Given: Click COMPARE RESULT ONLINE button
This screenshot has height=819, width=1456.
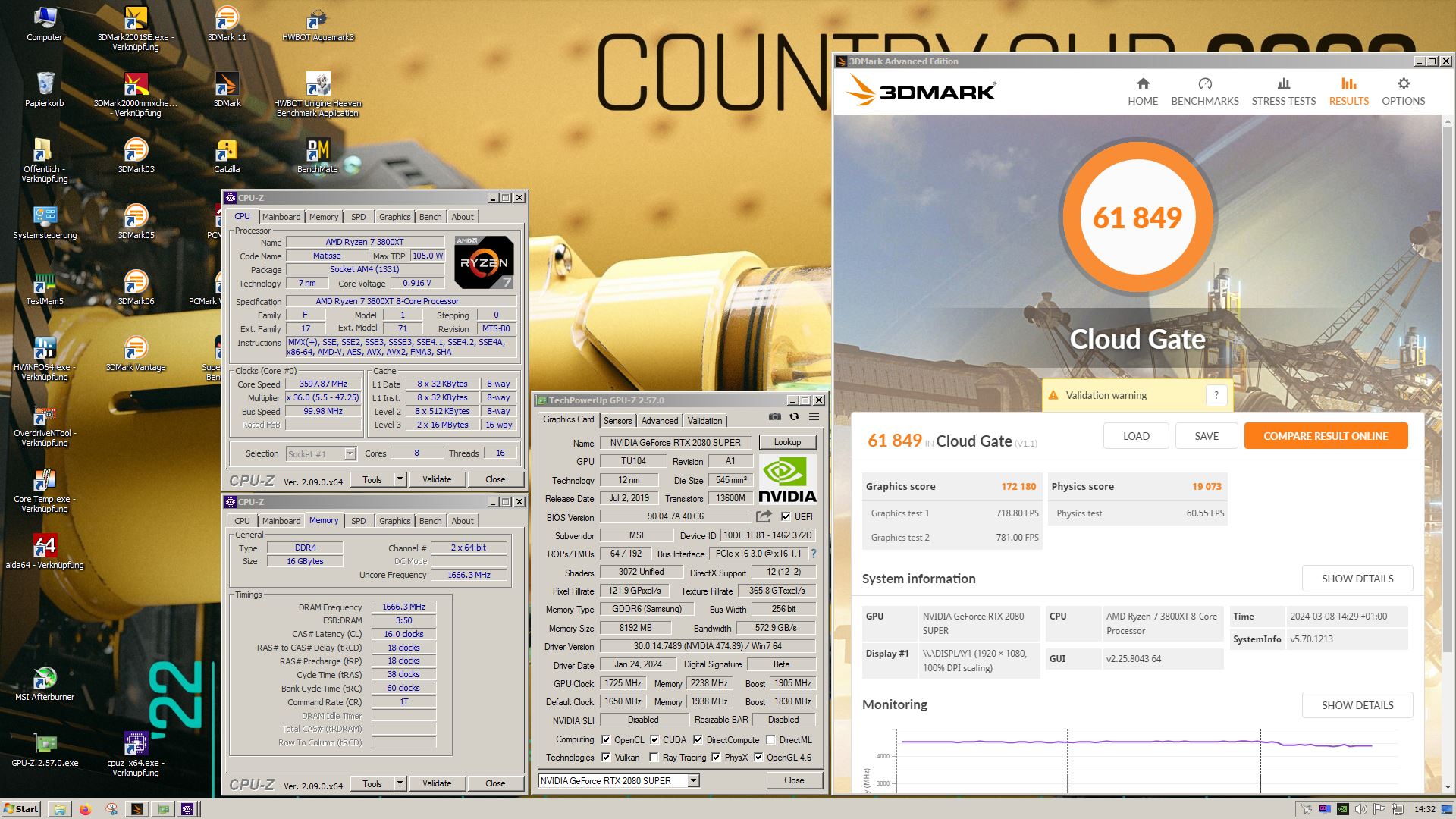Looking at the screenshot, I should coord(1326,436).
